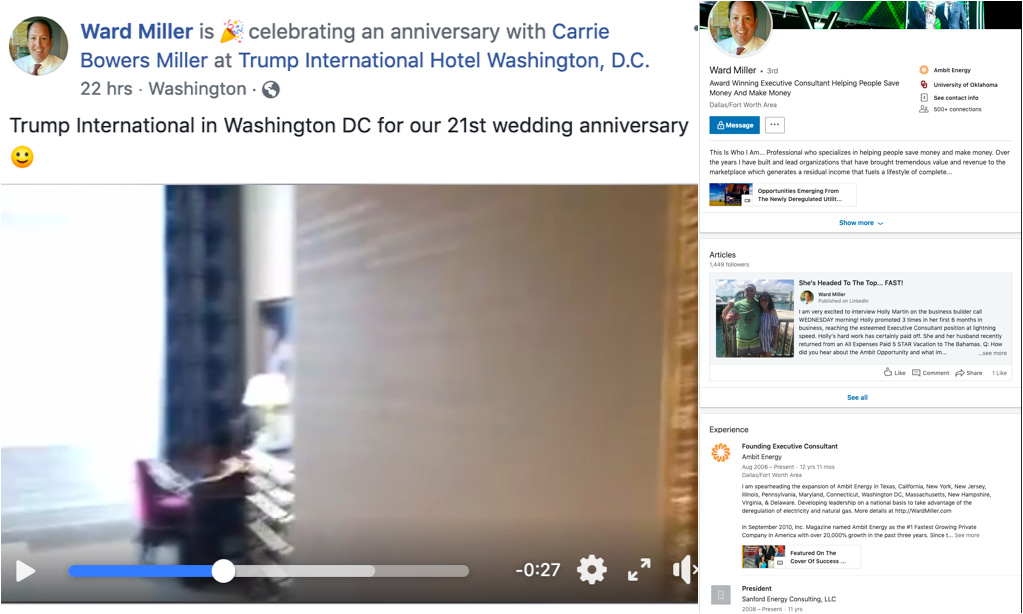This screenshot has width=1023, height=614.
Task: Open the three-dots more options button
Action: [x=774, y=125]
